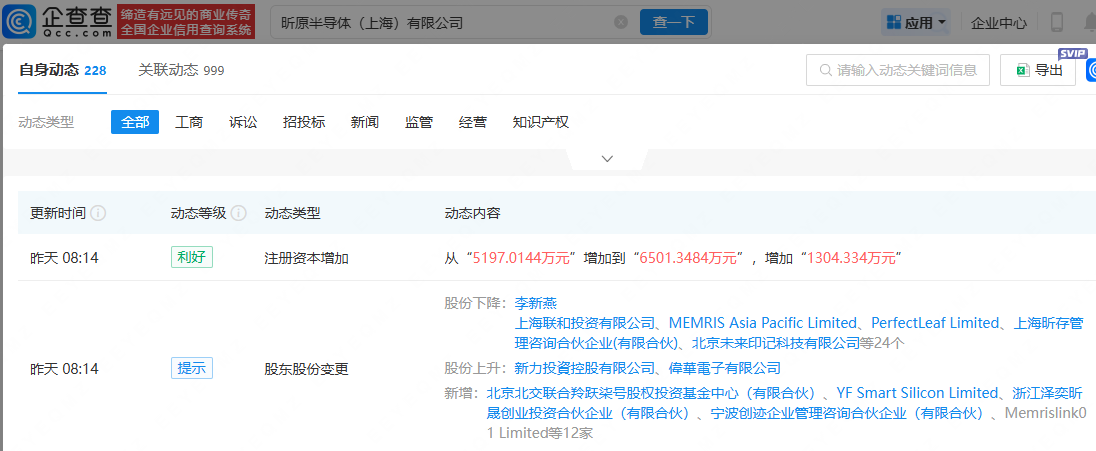
Task: Select the 监管 filter type
Action: point(419,122)
